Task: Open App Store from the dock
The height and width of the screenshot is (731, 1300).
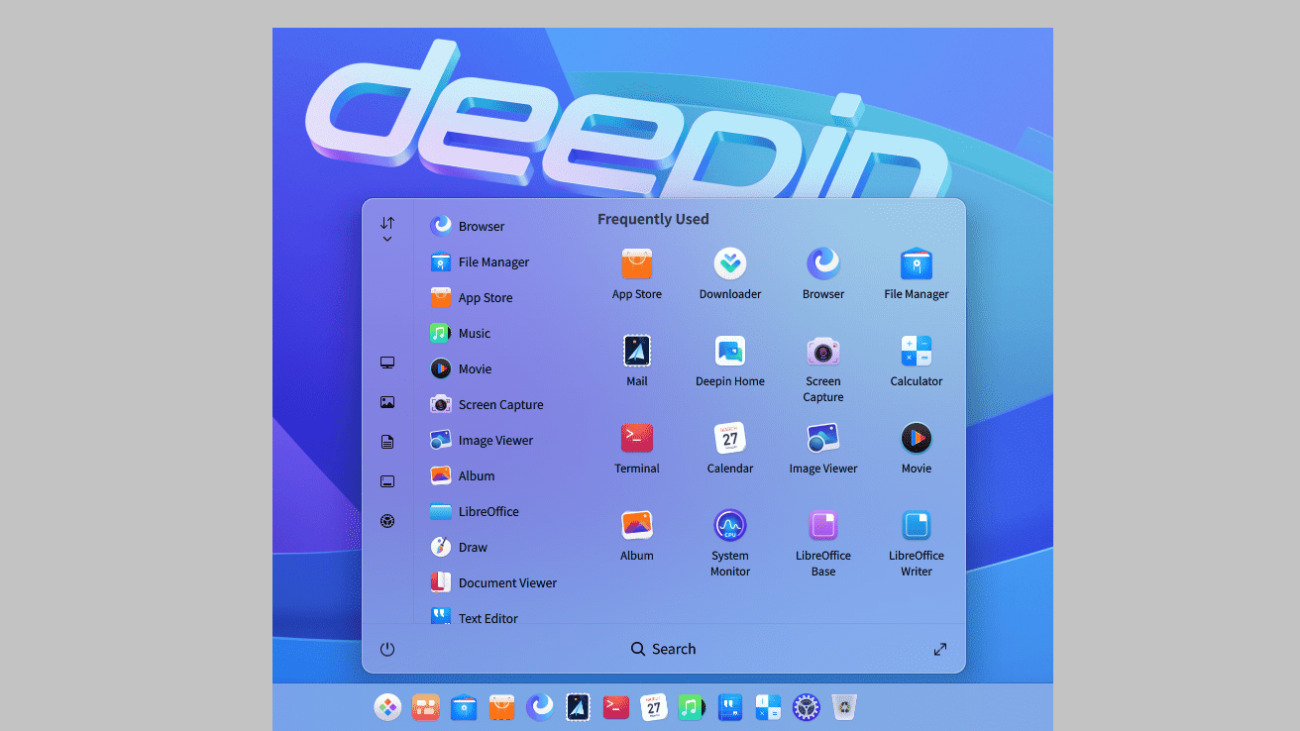Action: coord(502,707)
